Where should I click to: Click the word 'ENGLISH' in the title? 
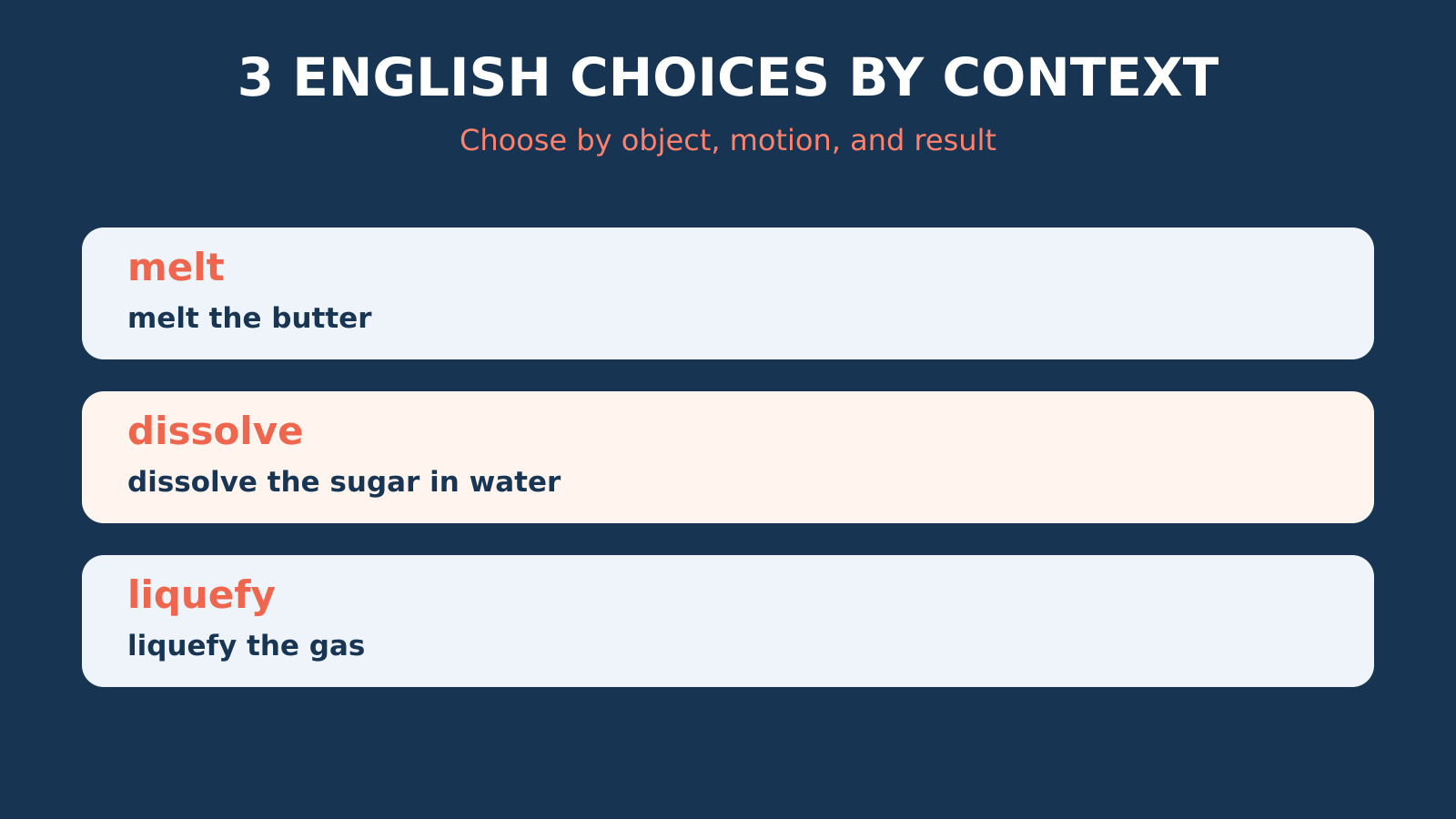click(421, 78)
